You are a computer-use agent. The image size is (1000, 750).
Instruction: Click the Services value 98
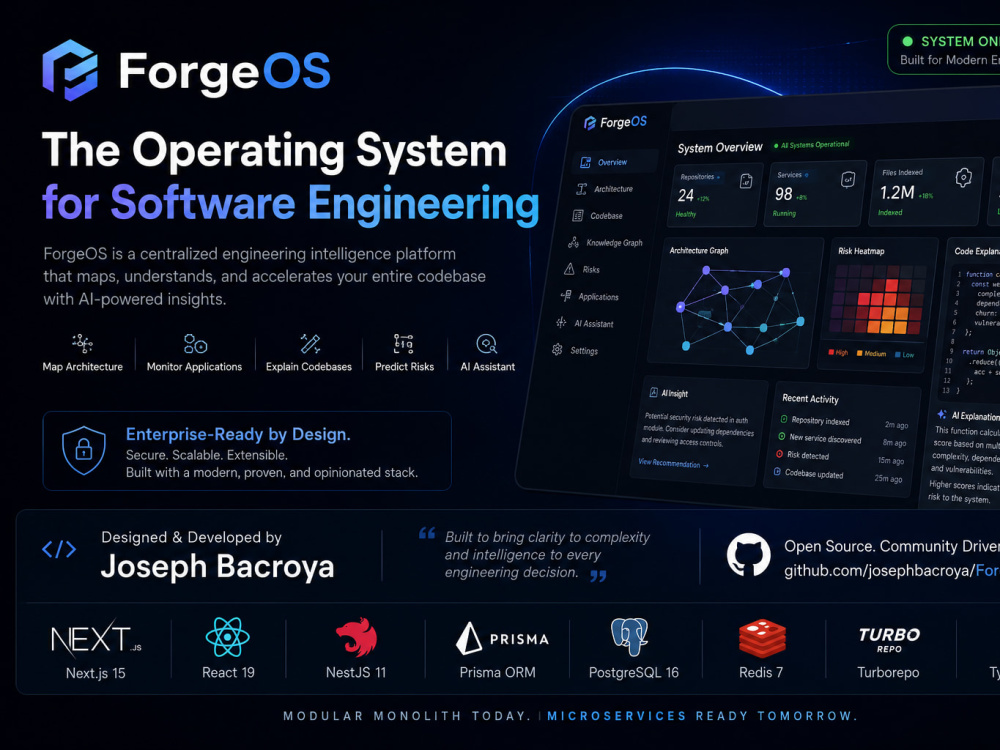click(x=783, y=194)
